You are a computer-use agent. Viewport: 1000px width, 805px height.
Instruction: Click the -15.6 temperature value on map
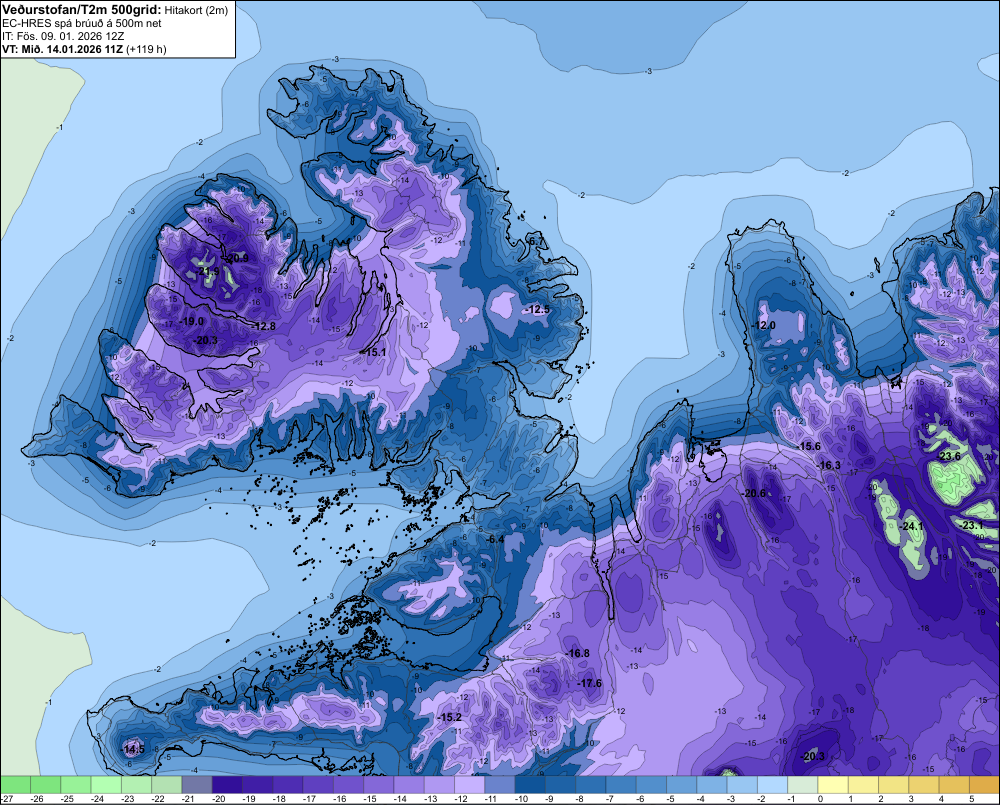coord(809,446)
